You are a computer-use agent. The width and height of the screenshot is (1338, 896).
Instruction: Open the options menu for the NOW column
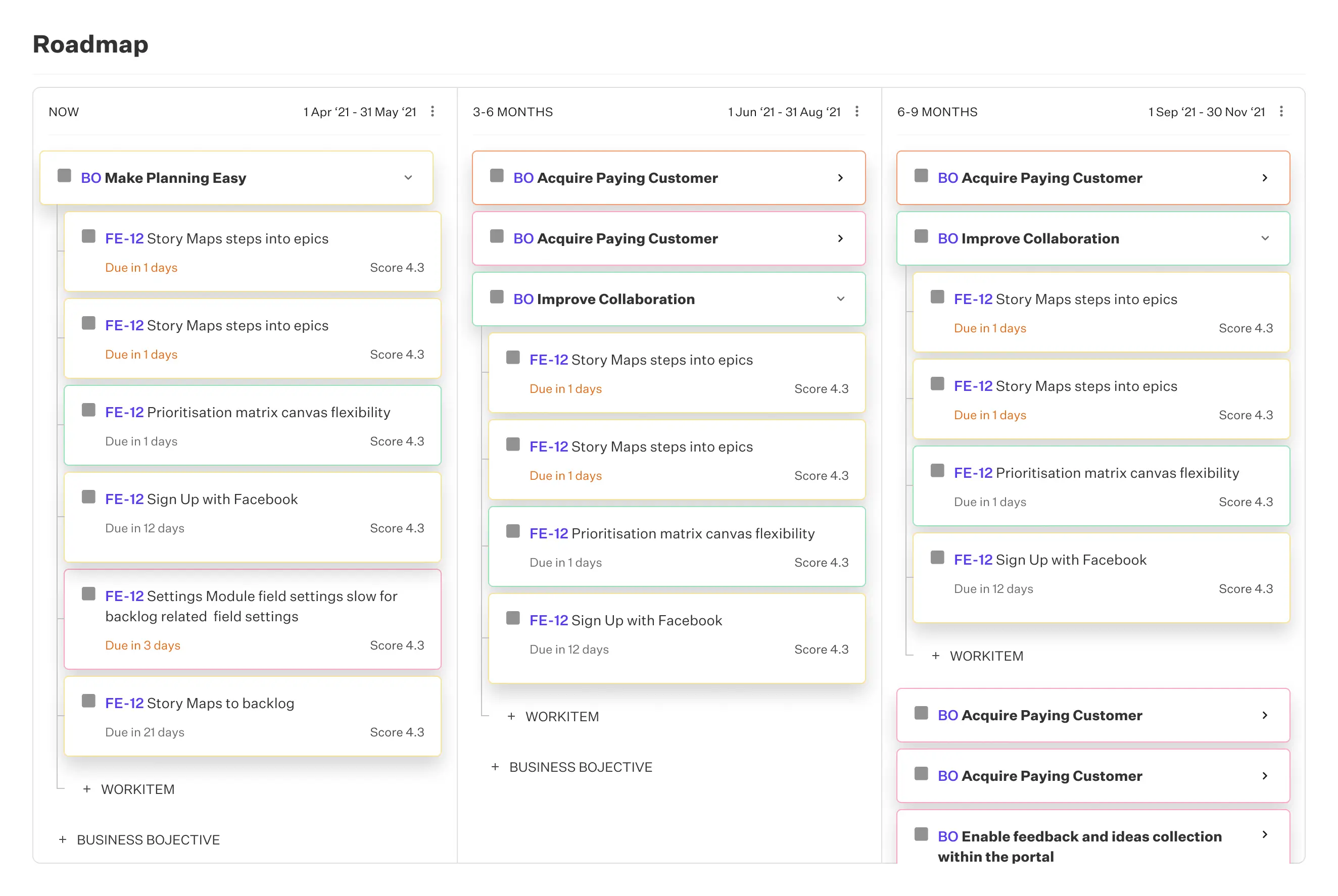[x=433, y=112]
